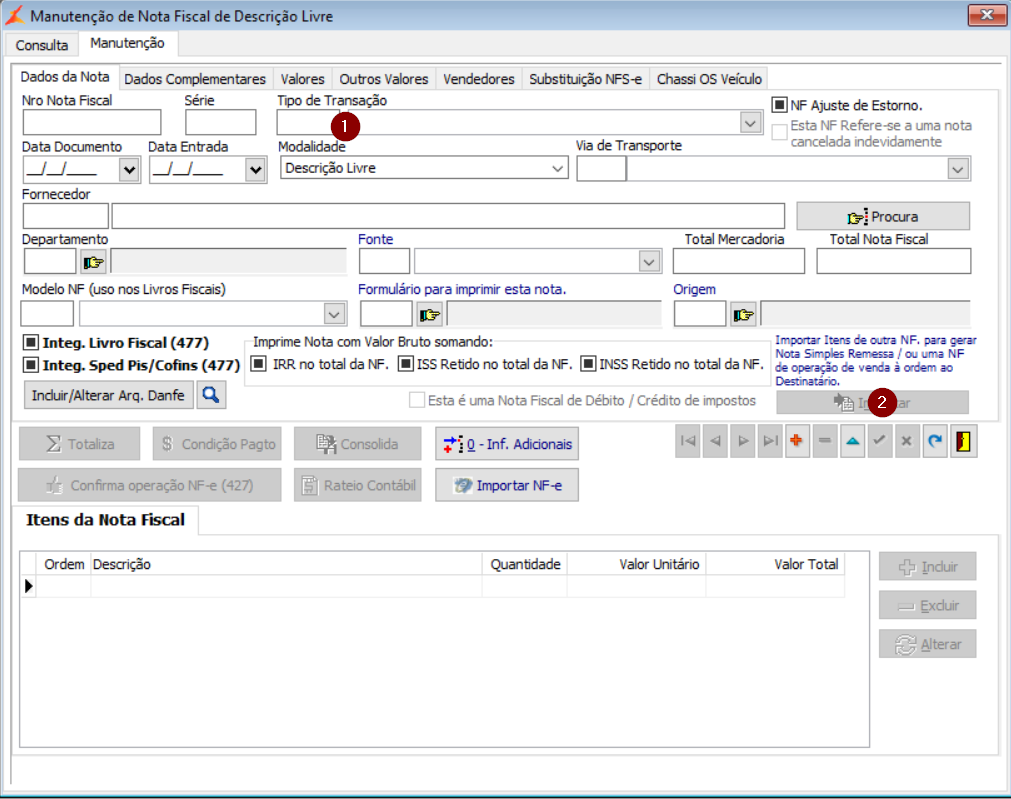Click the exit door icon
Screen dimensions: 1011x799
(x=963, y=442)
